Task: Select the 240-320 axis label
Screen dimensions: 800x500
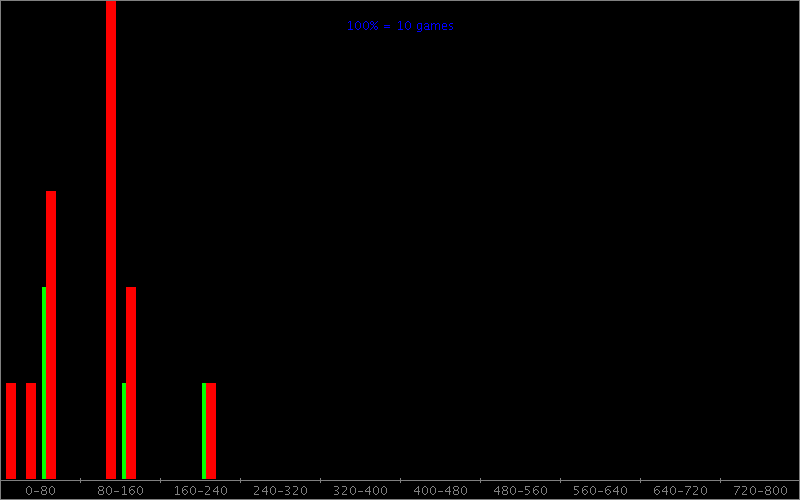Action: tap(281, 491)
